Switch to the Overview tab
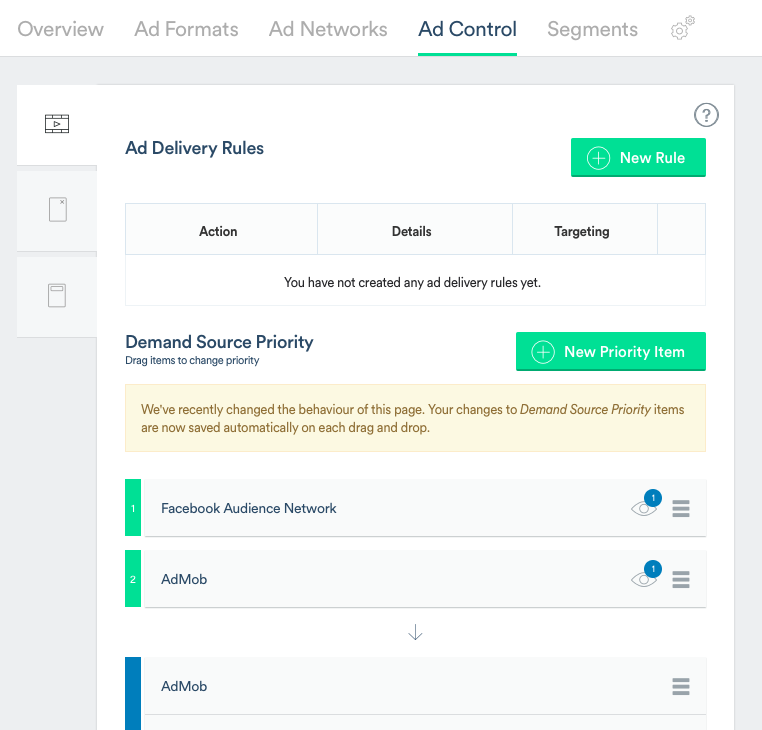This screenshot has height=730, width=762. click(60, 29)
